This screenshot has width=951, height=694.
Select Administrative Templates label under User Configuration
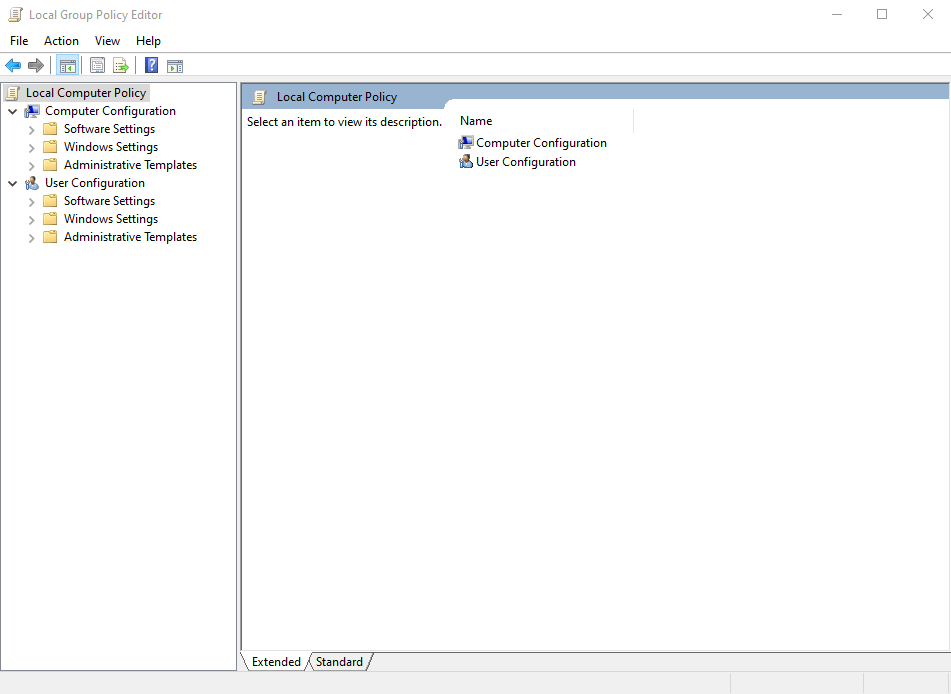coord(130,237)
